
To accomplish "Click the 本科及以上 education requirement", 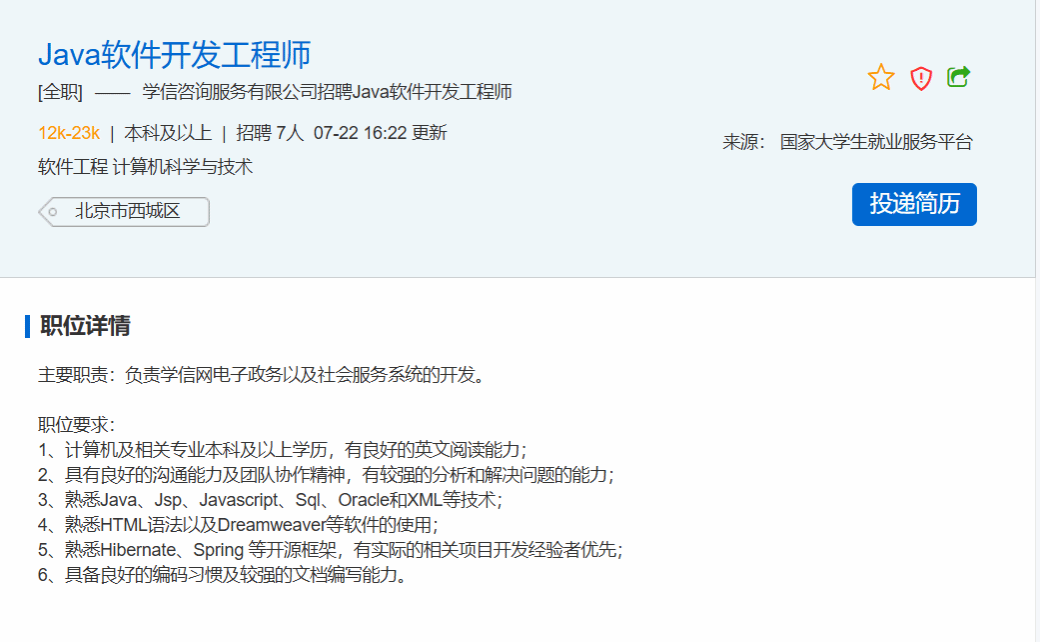I will click(x=168, y=133).
